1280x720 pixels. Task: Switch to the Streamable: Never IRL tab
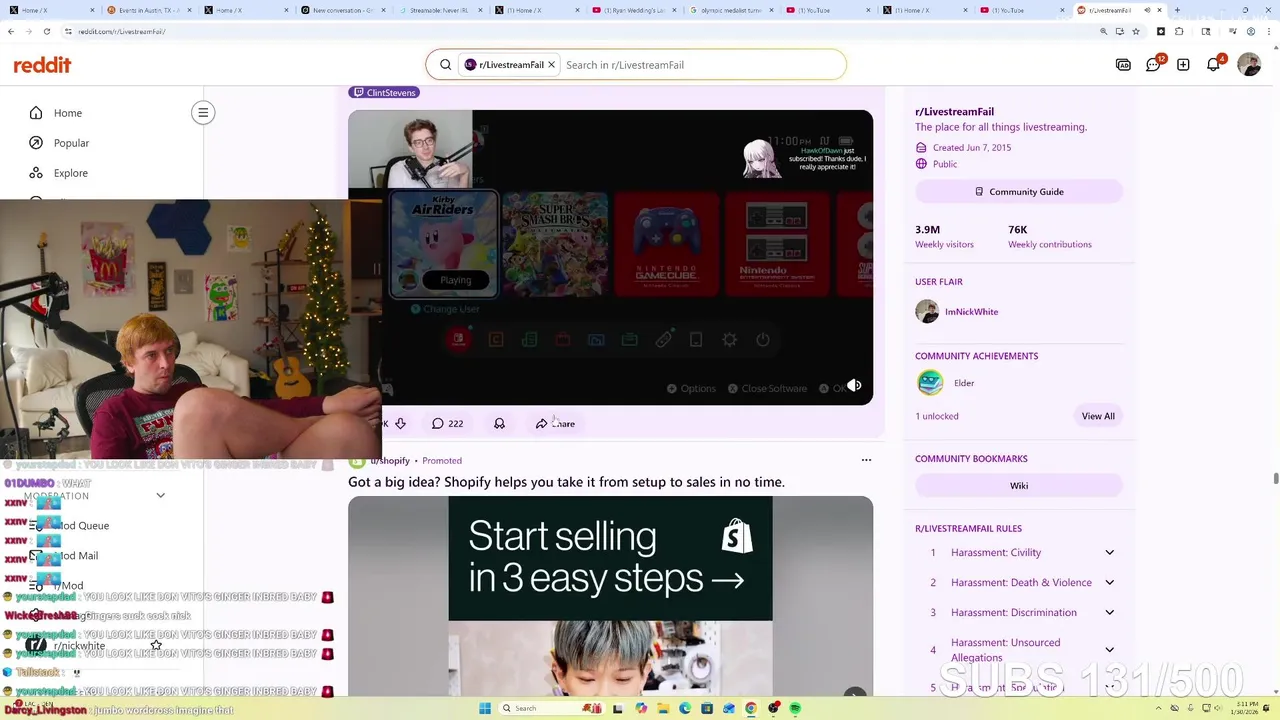440,10
